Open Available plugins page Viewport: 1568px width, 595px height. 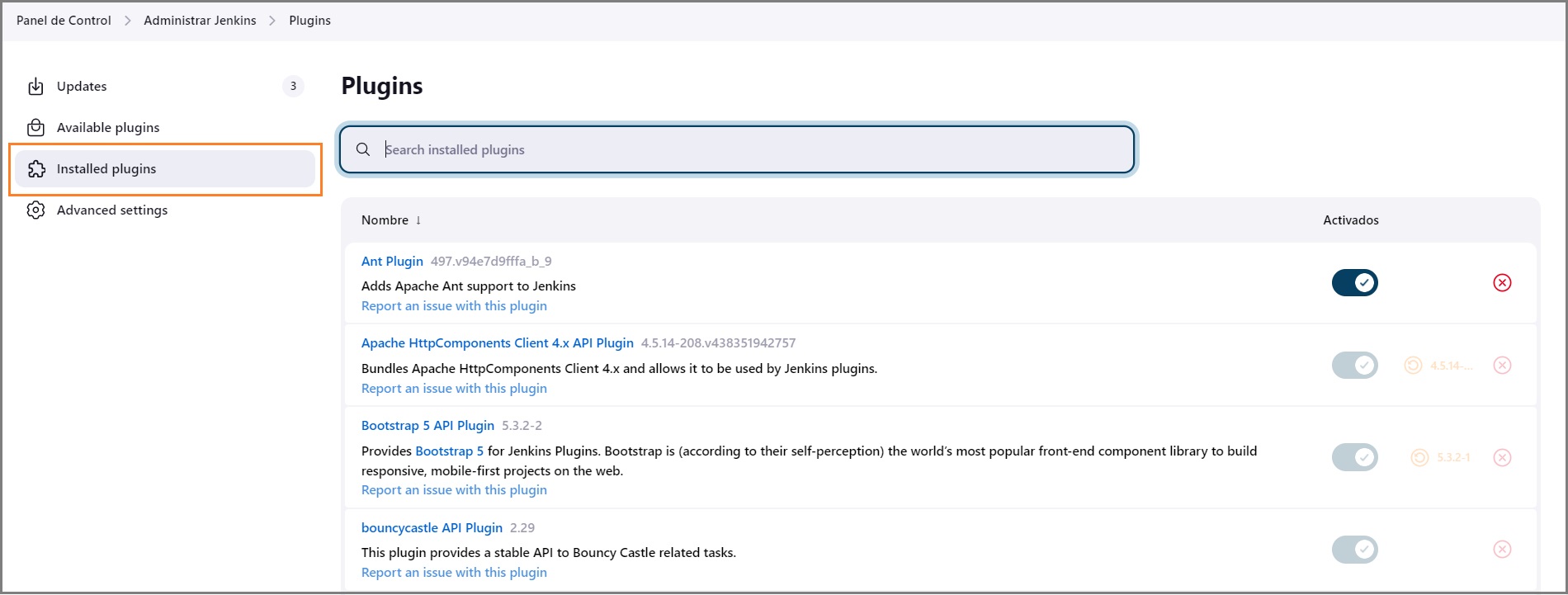165,128
